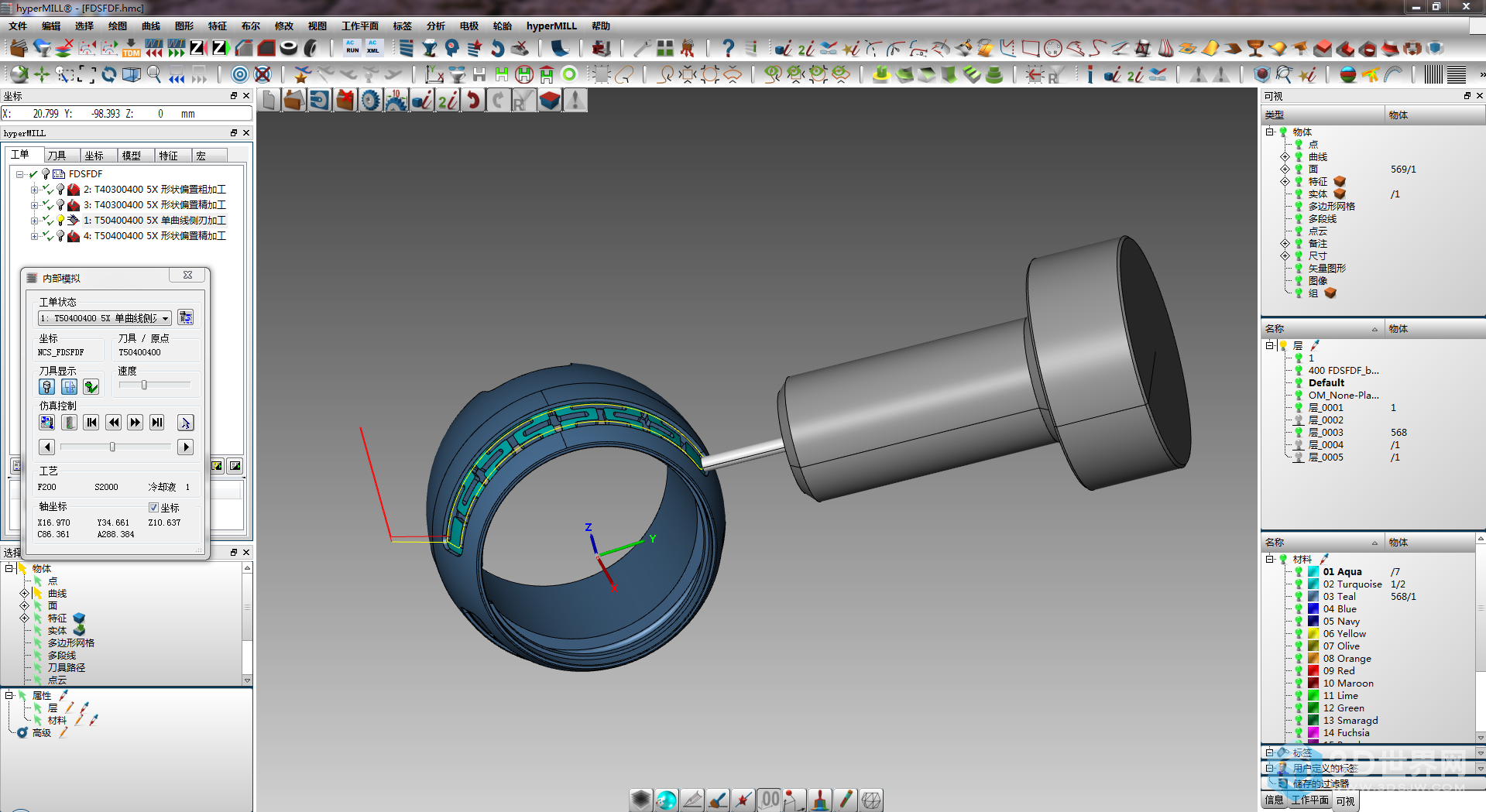Click the shaded cube icon in bottom toolbar

point(640,800)
